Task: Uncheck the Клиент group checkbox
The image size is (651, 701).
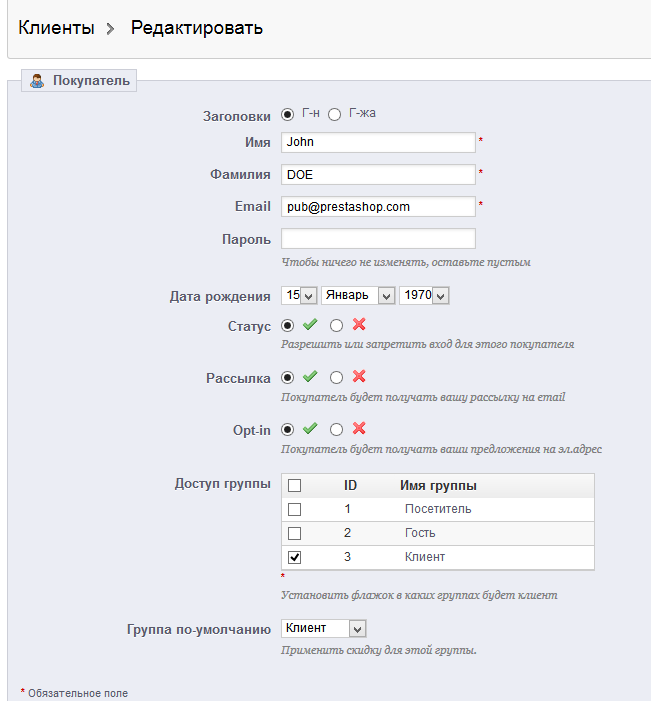Action: click(x=295, y=557)
